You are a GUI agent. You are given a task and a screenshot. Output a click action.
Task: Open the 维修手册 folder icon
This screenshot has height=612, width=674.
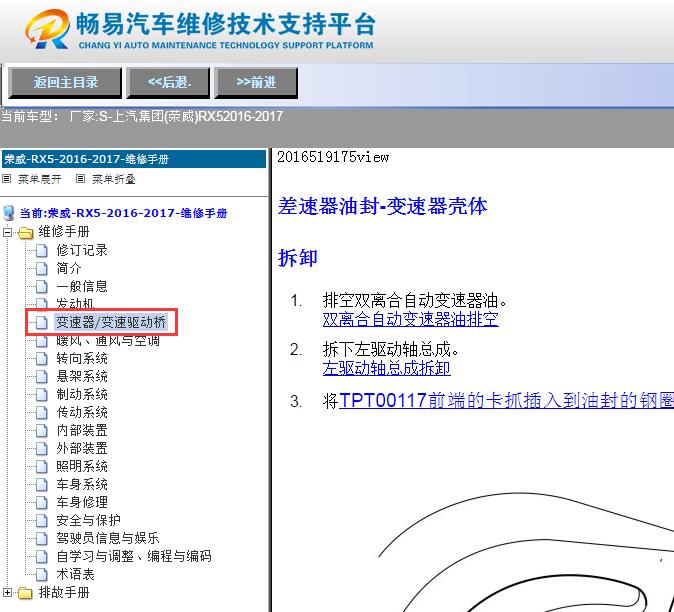25,233
